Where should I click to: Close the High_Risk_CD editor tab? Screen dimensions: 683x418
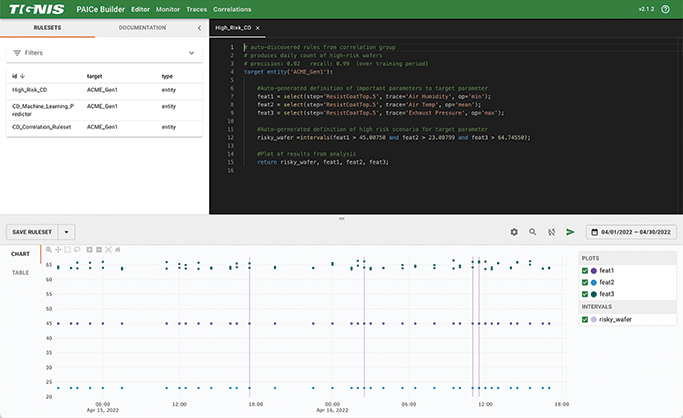click(258, 28)
